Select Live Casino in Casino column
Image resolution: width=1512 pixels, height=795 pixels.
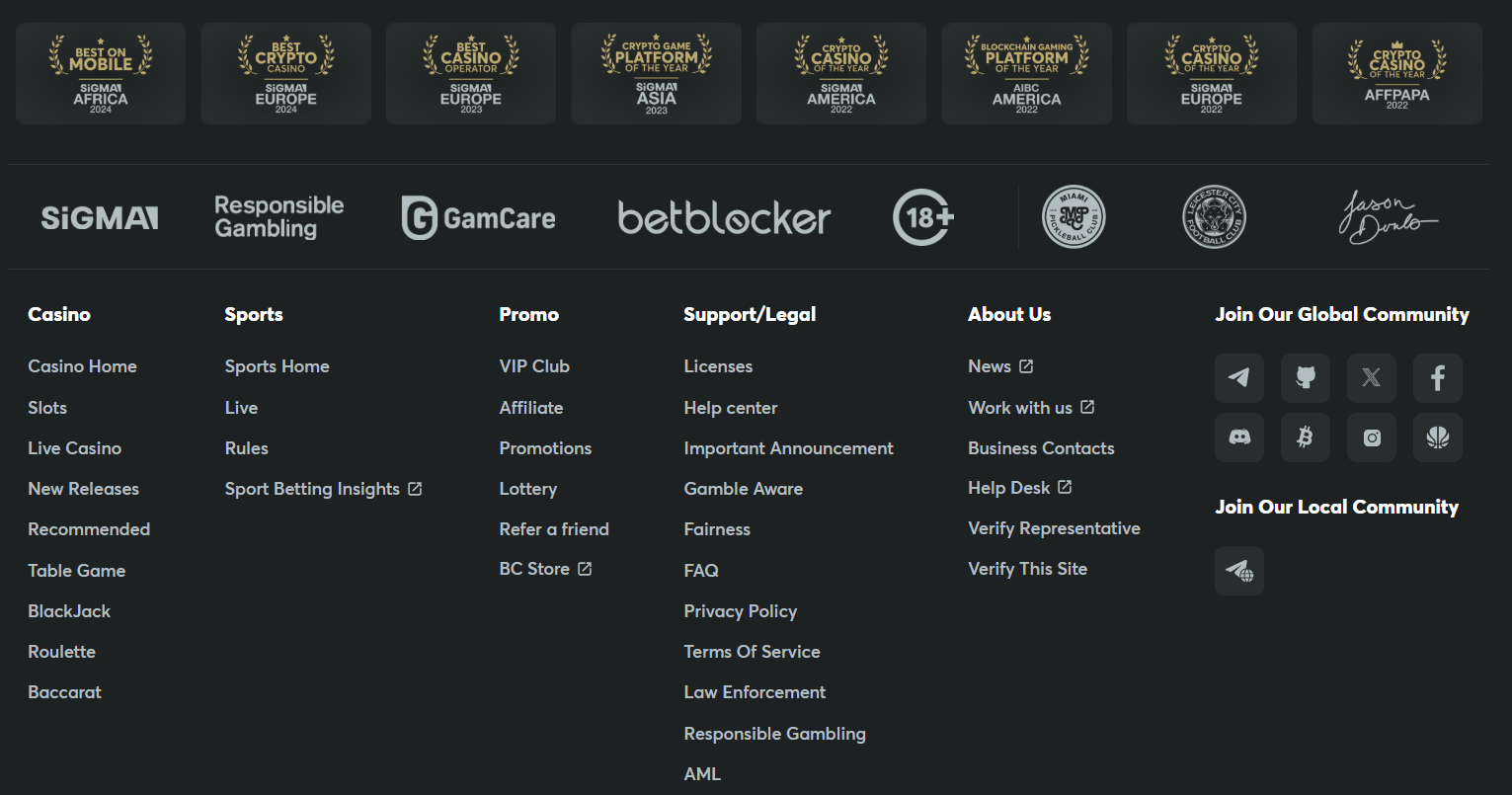point(74,448)
